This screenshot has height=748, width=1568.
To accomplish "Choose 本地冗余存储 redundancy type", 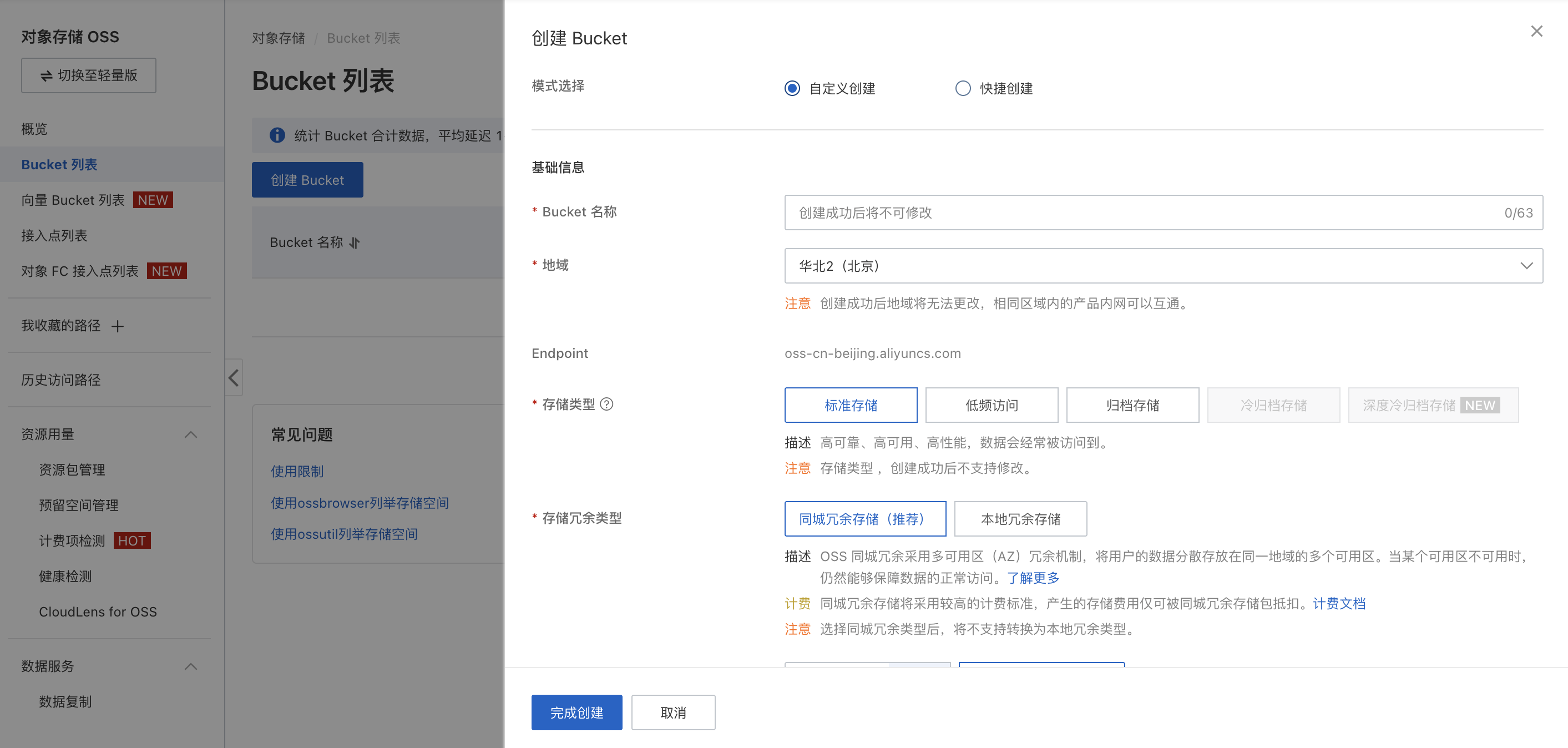I will coord(1020,518).
